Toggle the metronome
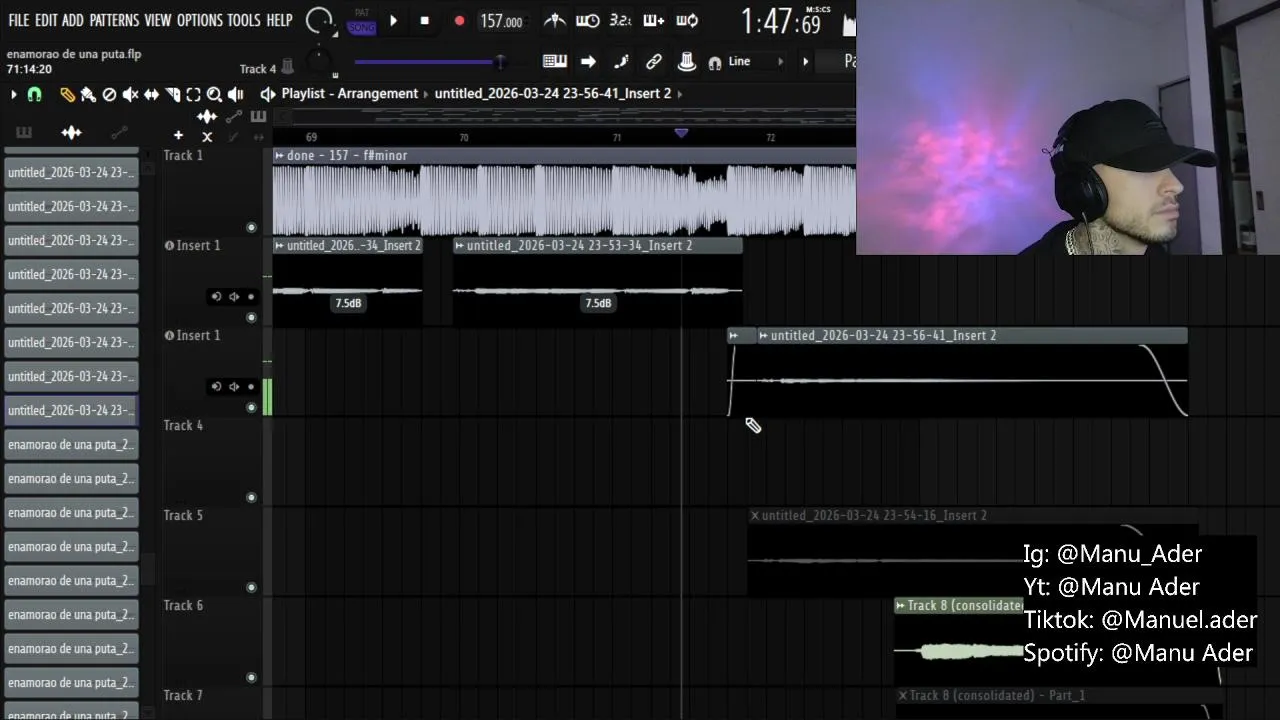 click(554, 21)
